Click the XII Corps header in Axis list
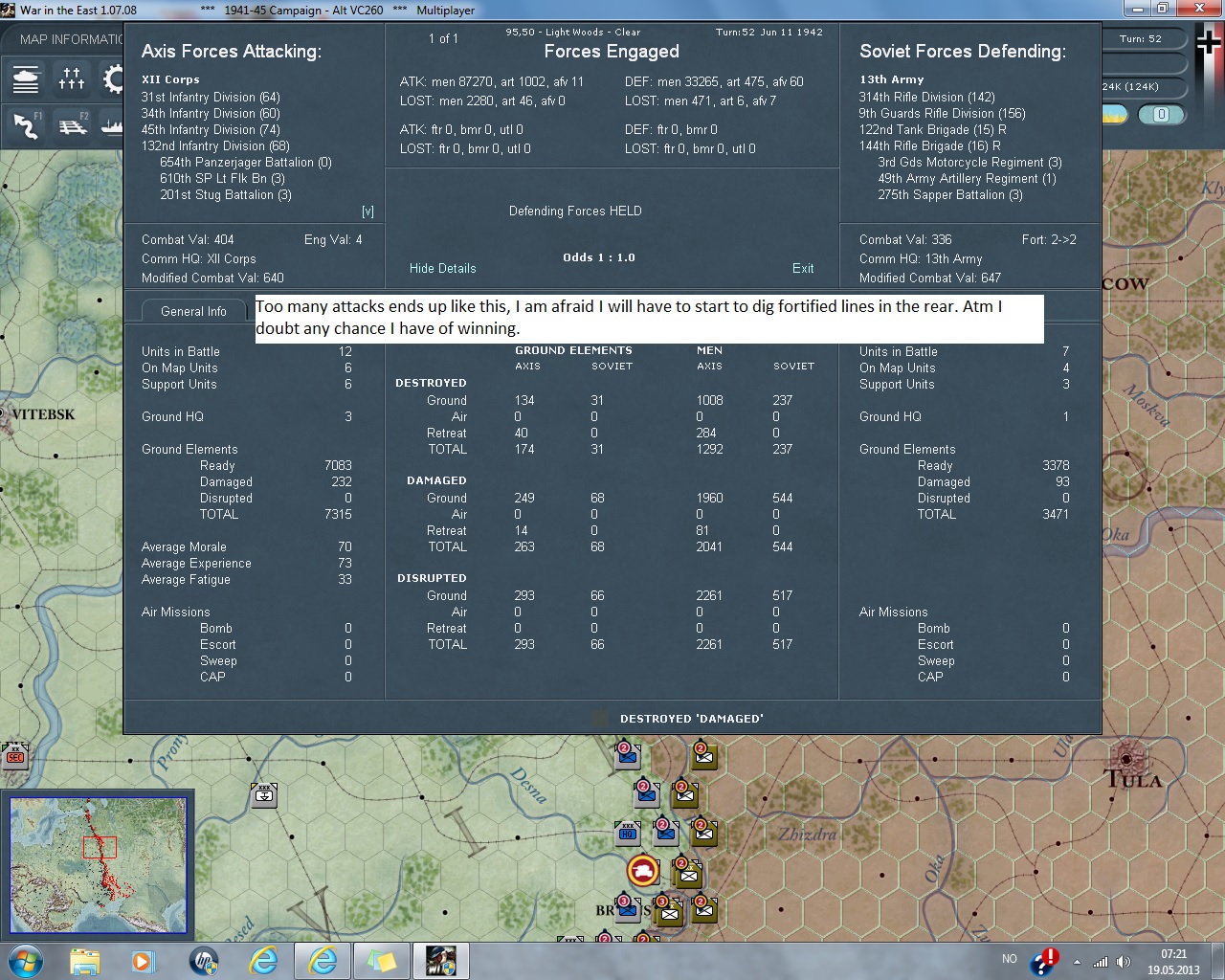 tap(170, 79)
